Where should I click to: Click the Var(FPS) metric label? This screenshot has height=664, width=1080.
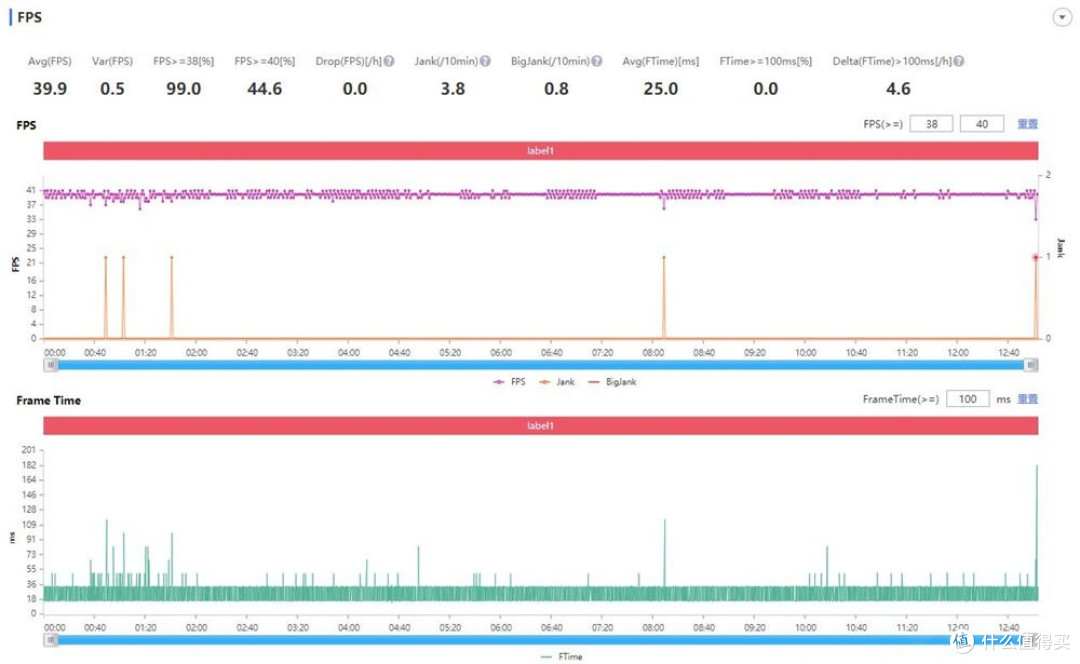pos(112,61)
